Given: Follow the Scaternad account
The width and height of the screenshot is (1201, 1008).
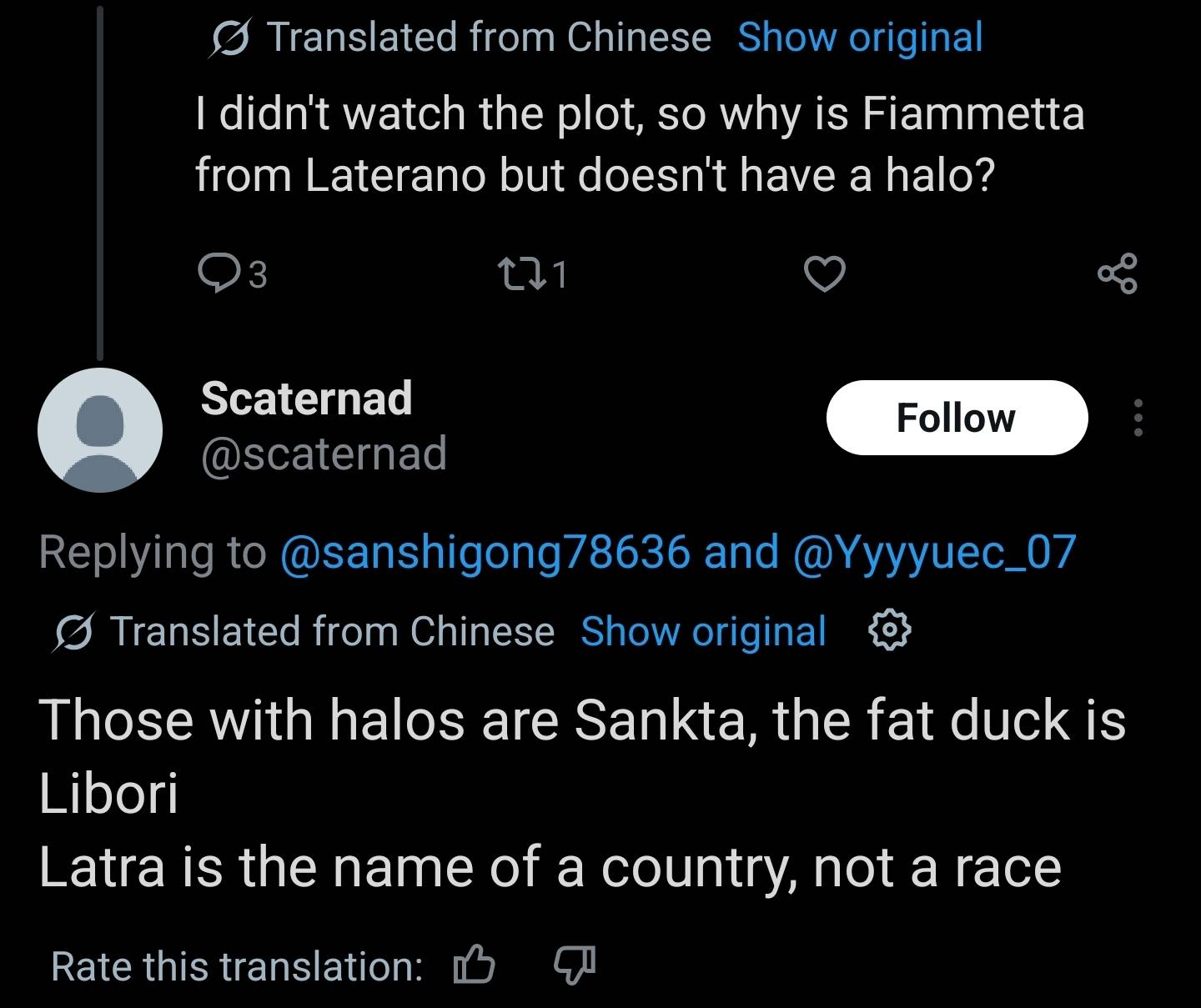Looking at the screenshot, I should point(957,418).
